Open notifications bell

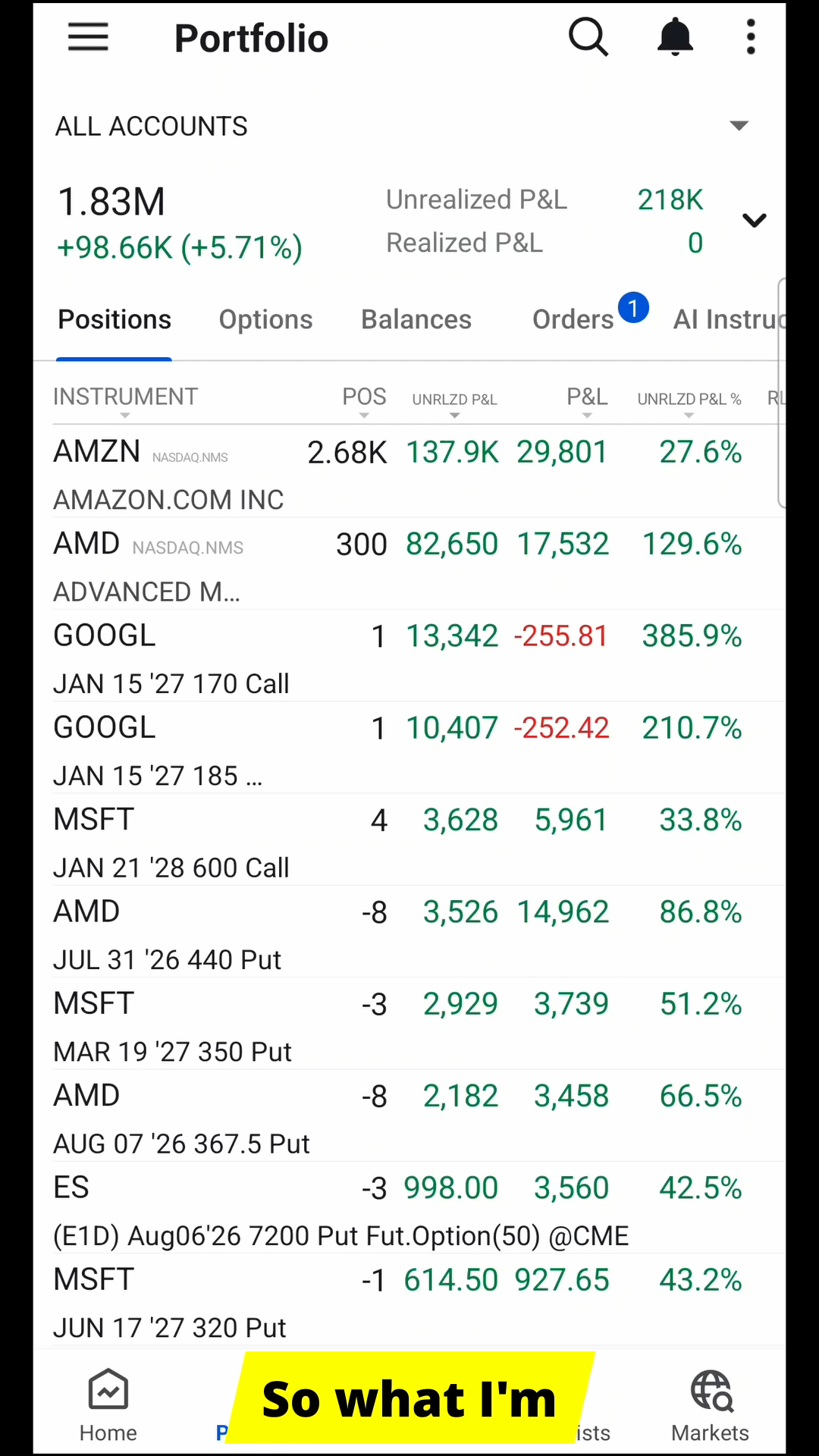coord(675,37)
